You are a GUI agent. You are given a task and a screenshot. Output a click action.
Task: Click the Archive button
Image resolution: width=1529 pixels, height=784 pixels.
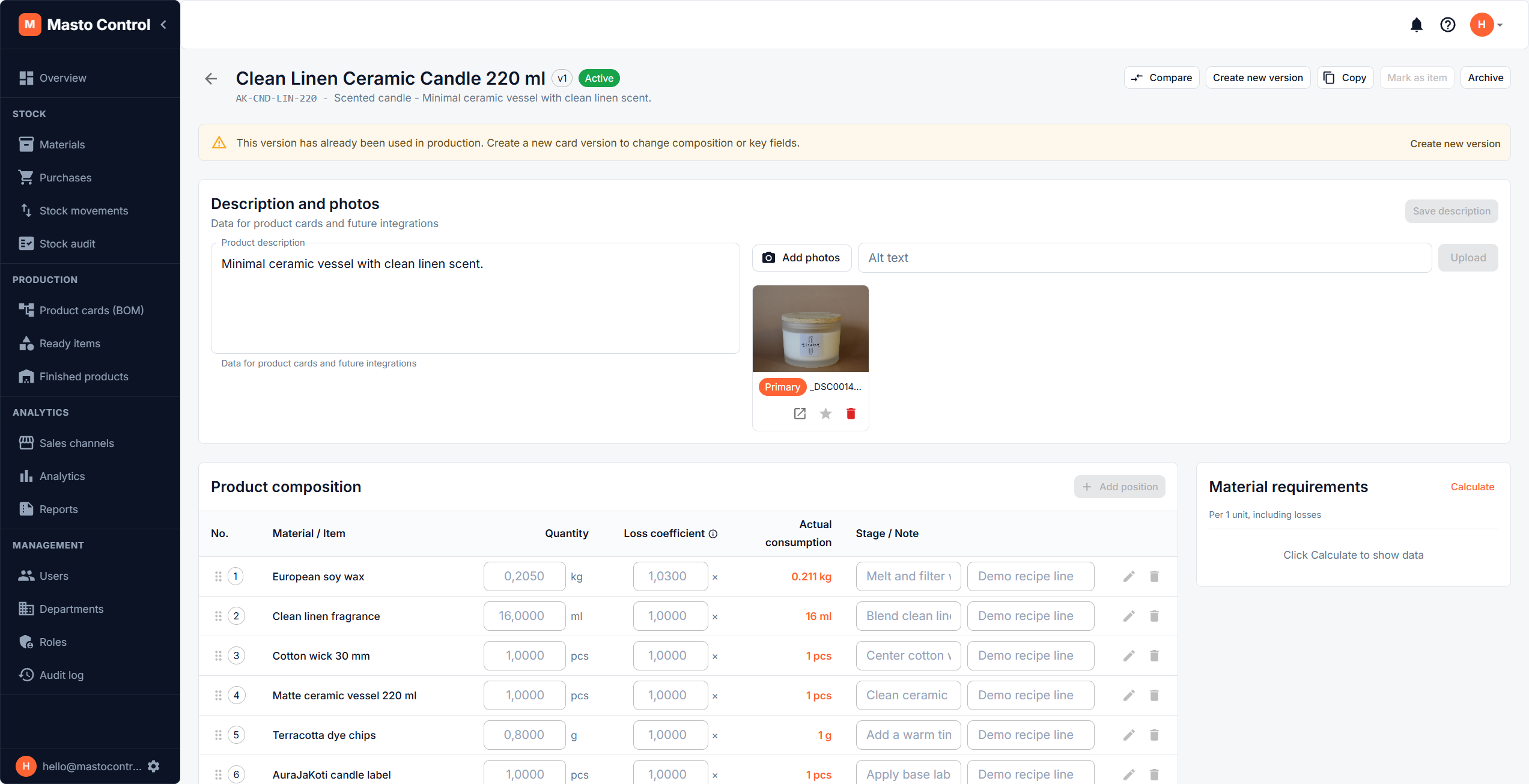pyautogui.click(x=1485, y=77)
